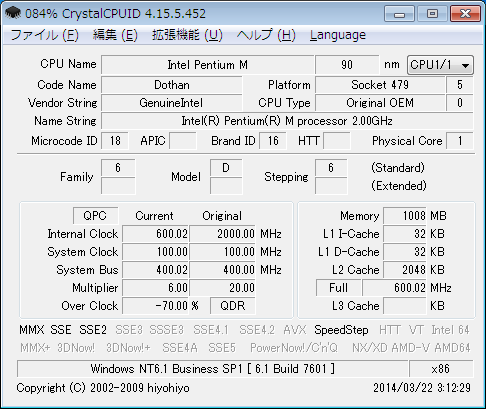The height and width of the screenshot is (409, 486).
Task: Click the Over Clock value -70.00
Action: pos(156,306)
